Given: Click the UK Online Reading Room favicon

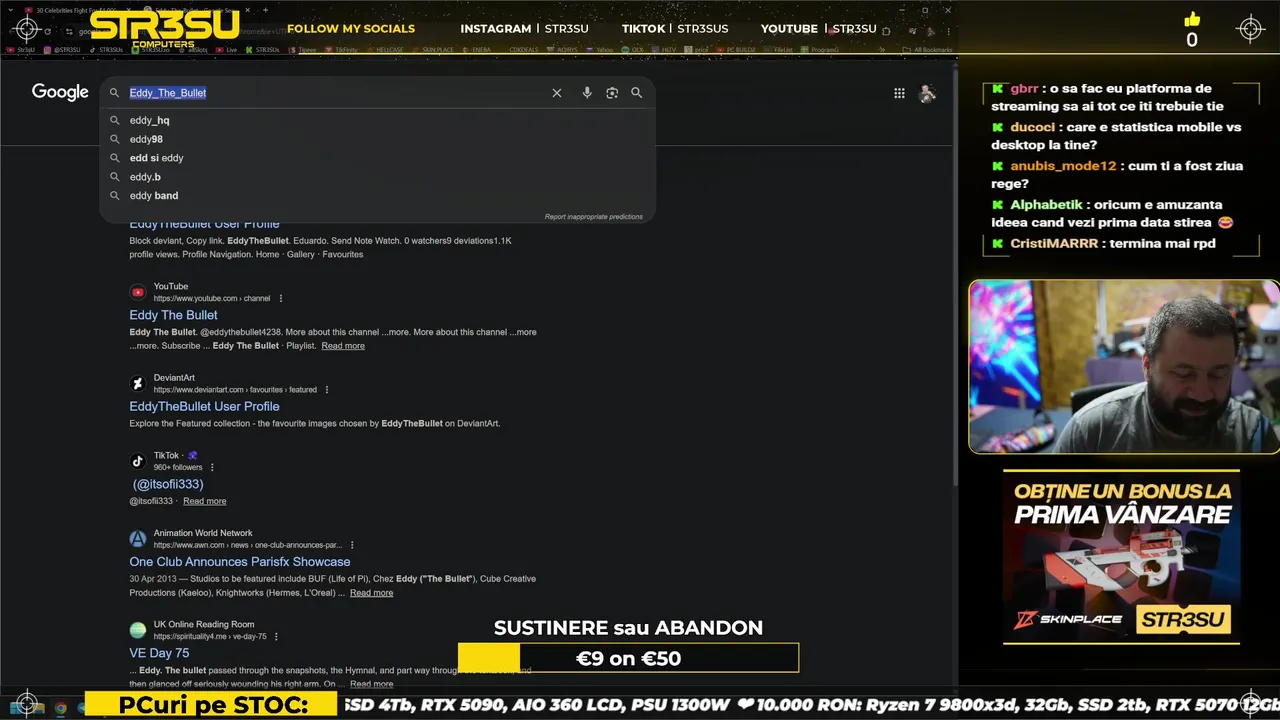Looking at the screenshot, I should click(138, 630).
